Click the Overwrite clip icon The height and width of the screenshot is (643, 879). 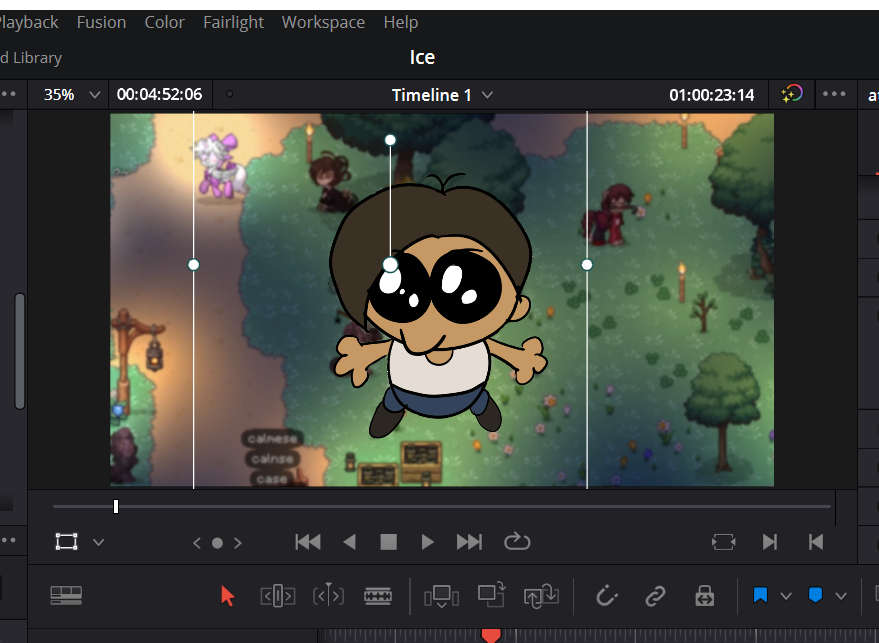[x=492, y=595]
